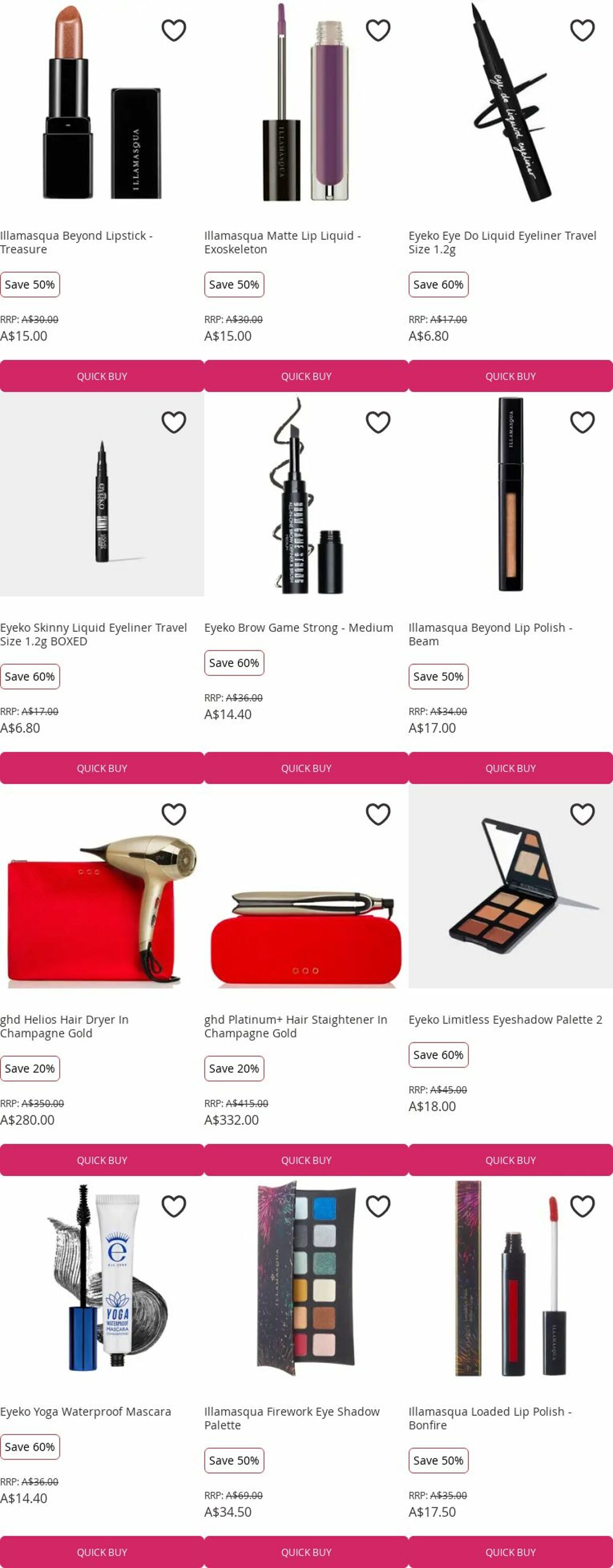Image resolution: width=613 pixels, height=1568 pixels.
Task: Quick buy Eyeko Brow Game Strong Medium
Action: 306,768
